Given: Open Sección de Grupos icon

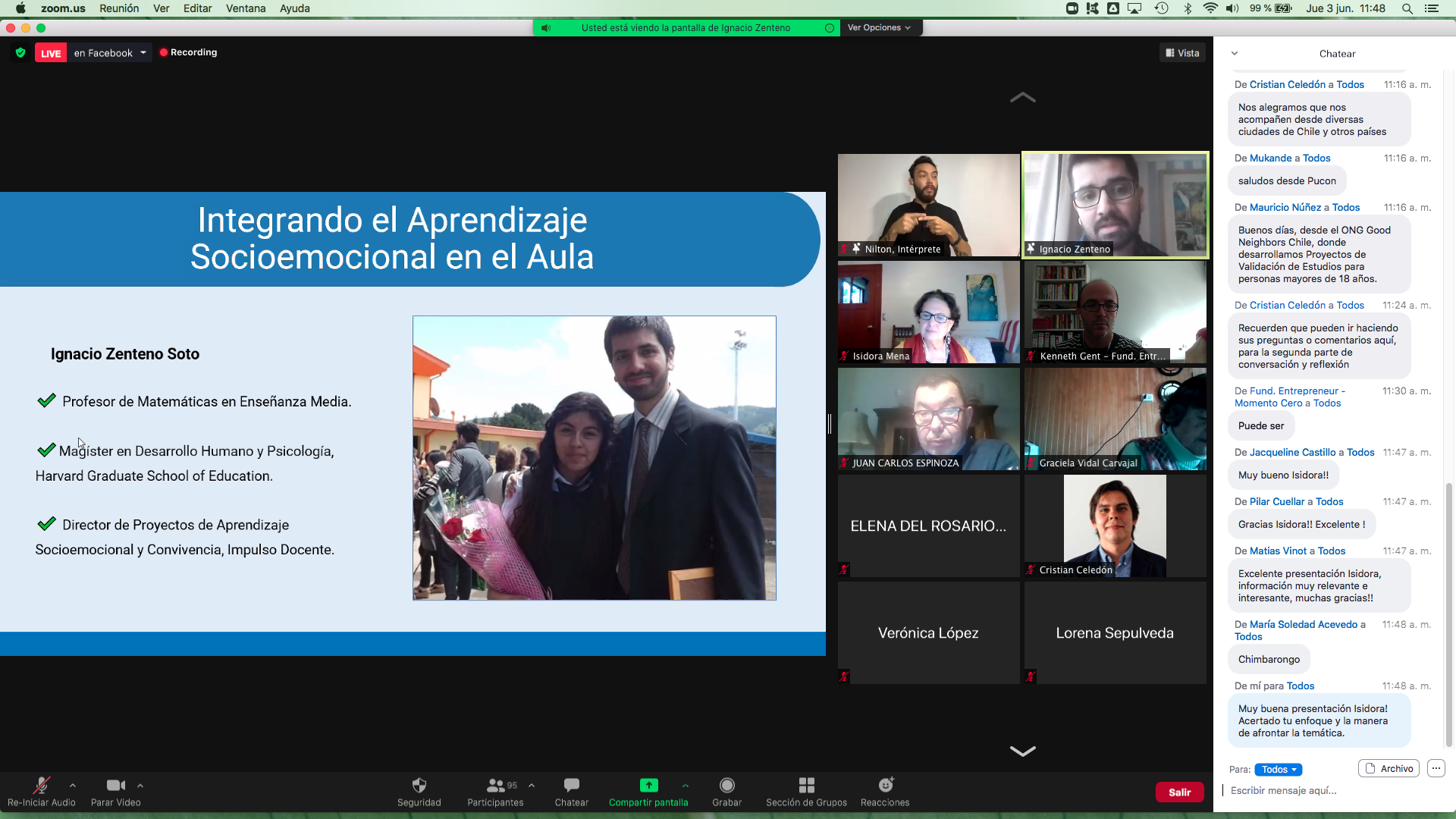Looking at the screenshot, I should [806, 786].
